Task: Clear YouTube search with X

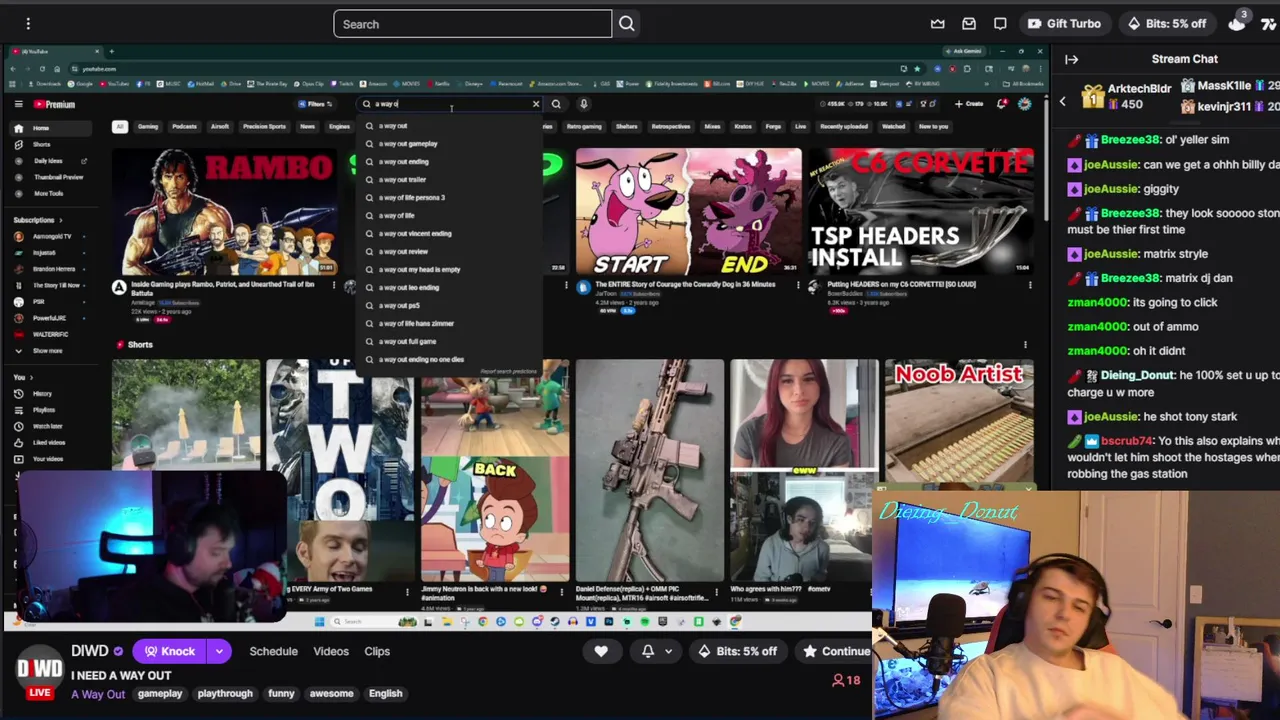Action: (535, 104)
